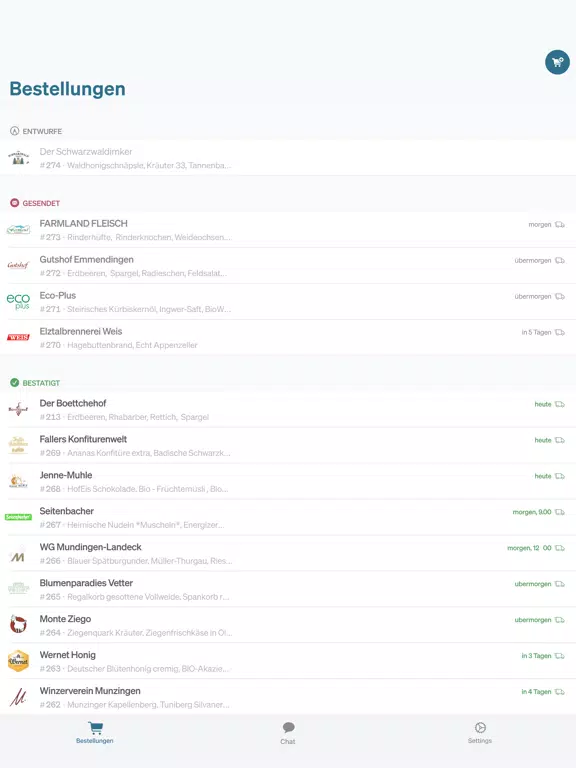The image size is (576, 768).
Task: Click the Gutshof Emmendingen logo
Action: pos(18,265)
